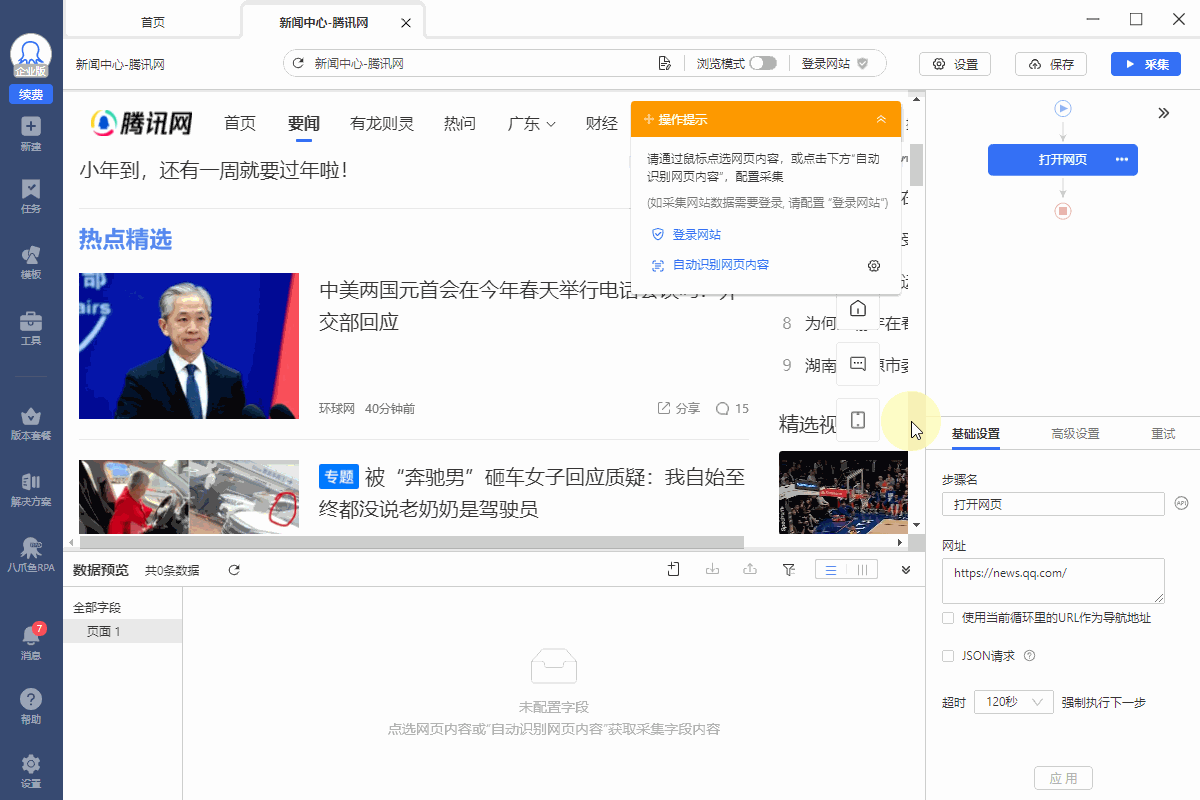Click the start play node in the workflow
The image size is (1200, 800).
point(1063,108)
